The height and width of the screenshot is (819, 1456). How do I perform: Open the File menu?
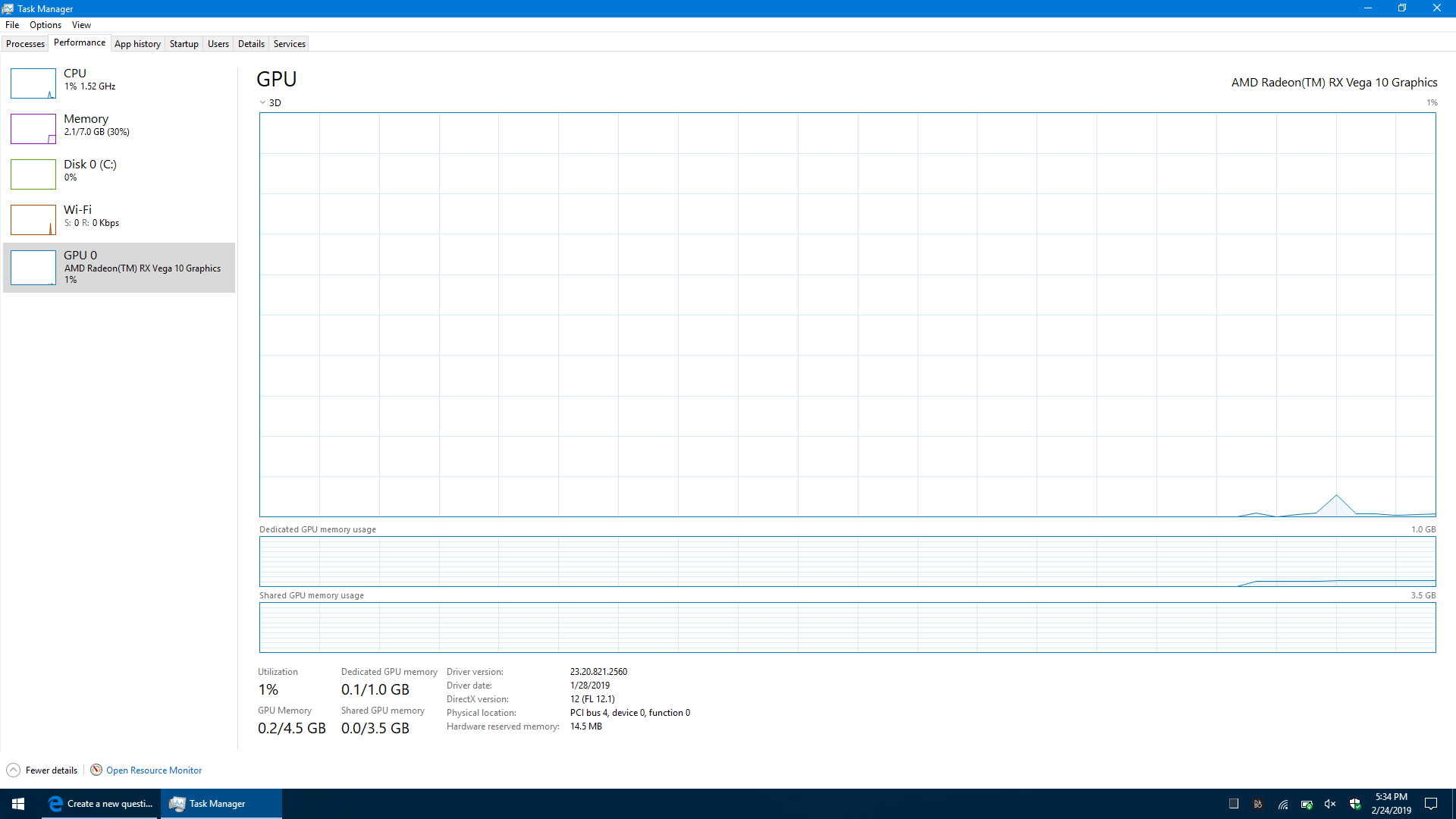pyautogui.click(x=12, y=25)
